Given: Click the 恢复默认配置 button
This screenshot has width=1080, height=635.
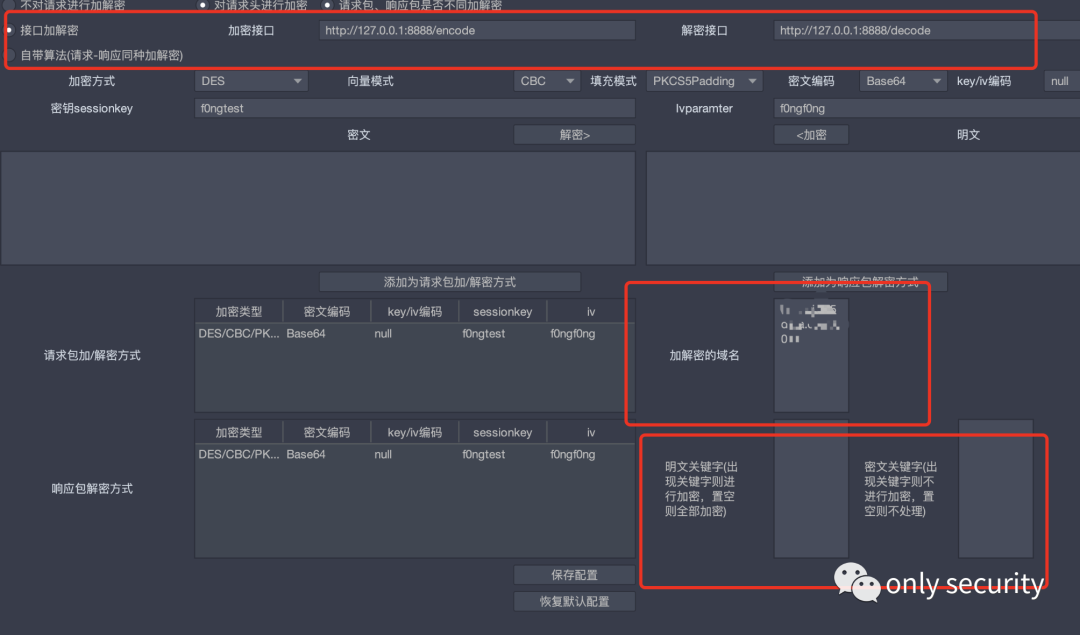Looking at the screenshot, I should coord(574,601).
